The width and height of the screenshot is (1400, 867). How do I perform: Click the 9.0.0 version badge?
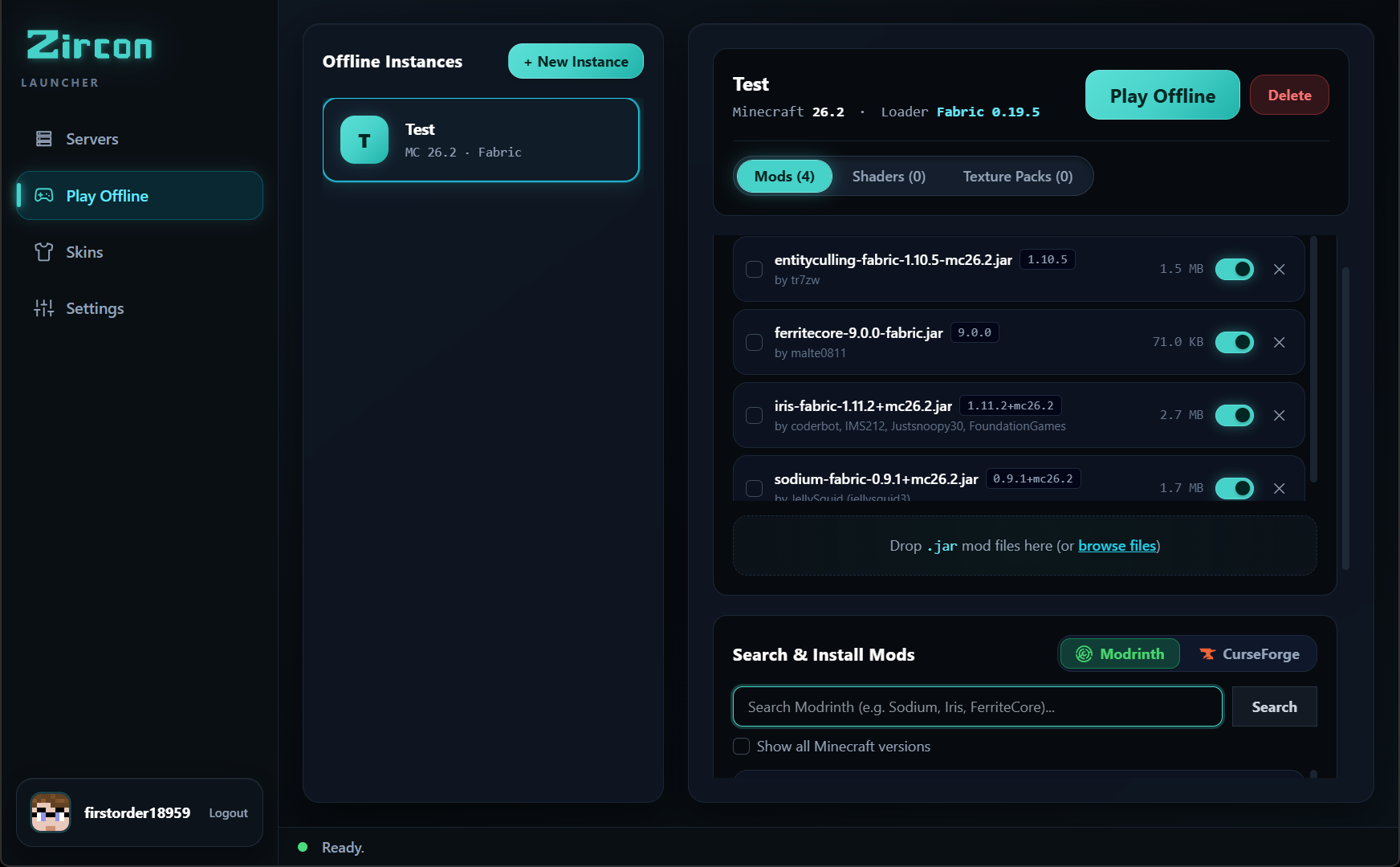(975, 332)
